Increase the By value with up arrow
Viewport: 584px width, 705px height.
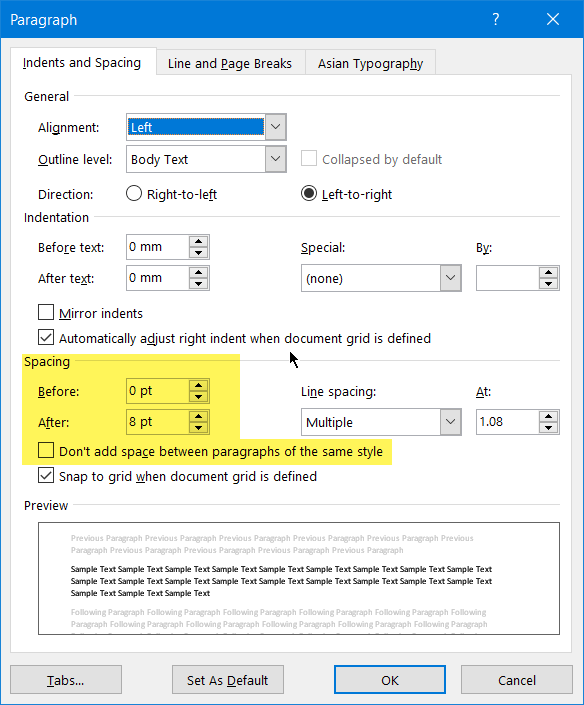[x=548, y=272]
